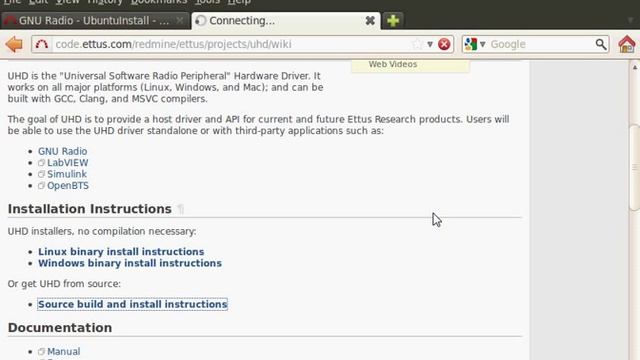The width and height of the screenshot is (640, 360).
Task: Open the URL history dropdown arrow
Action: pos(430,44)
